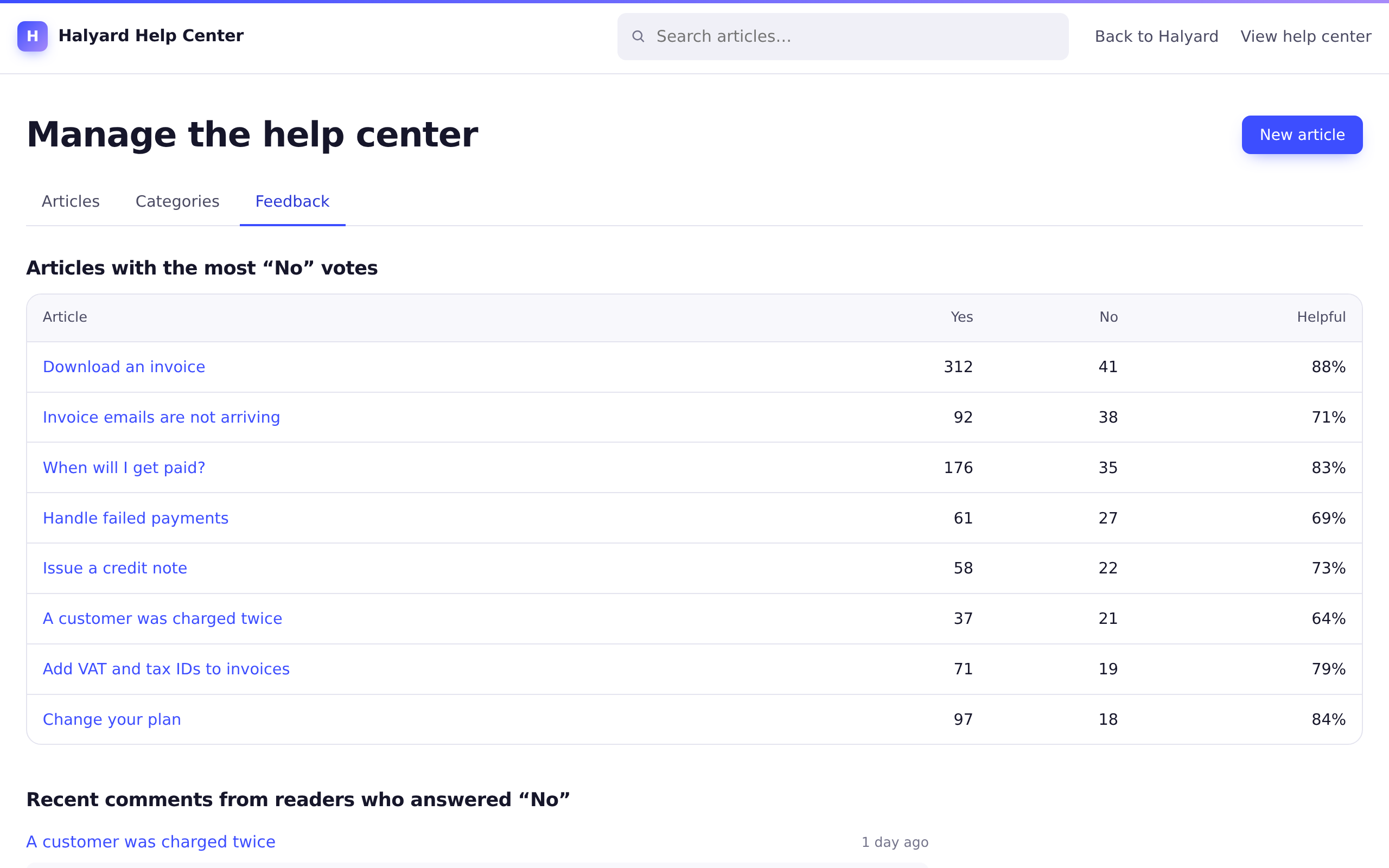Screen dimensions: 1389x868
Task: Click the Halyard H logo icon
Action: coord(32,36)
